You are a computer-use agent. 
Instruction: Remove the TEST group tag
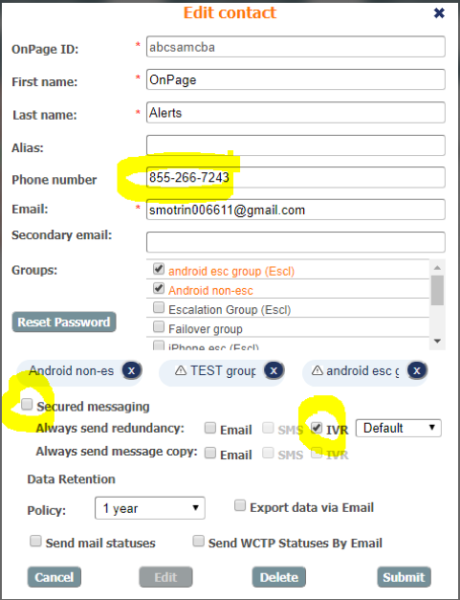[x=273, y=370]
